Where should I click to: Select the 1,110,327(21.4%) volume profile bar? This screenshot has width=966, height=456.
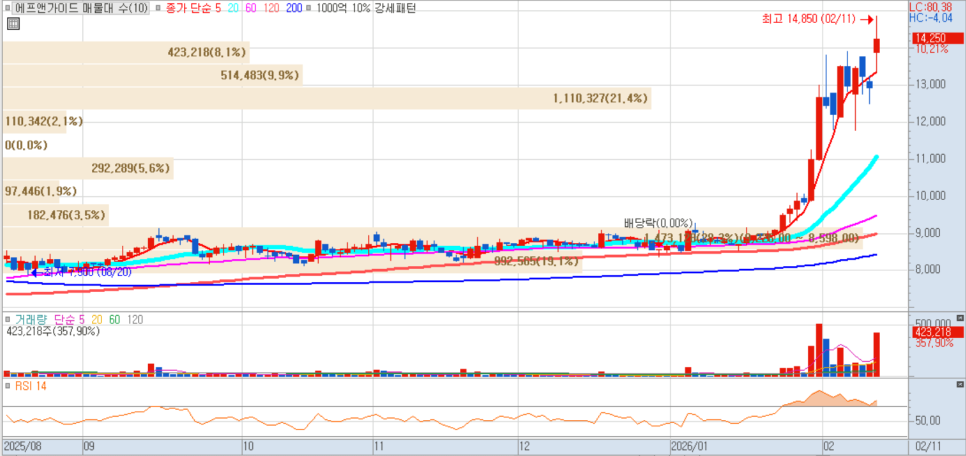pyautogui.click(x=327, y=98)
